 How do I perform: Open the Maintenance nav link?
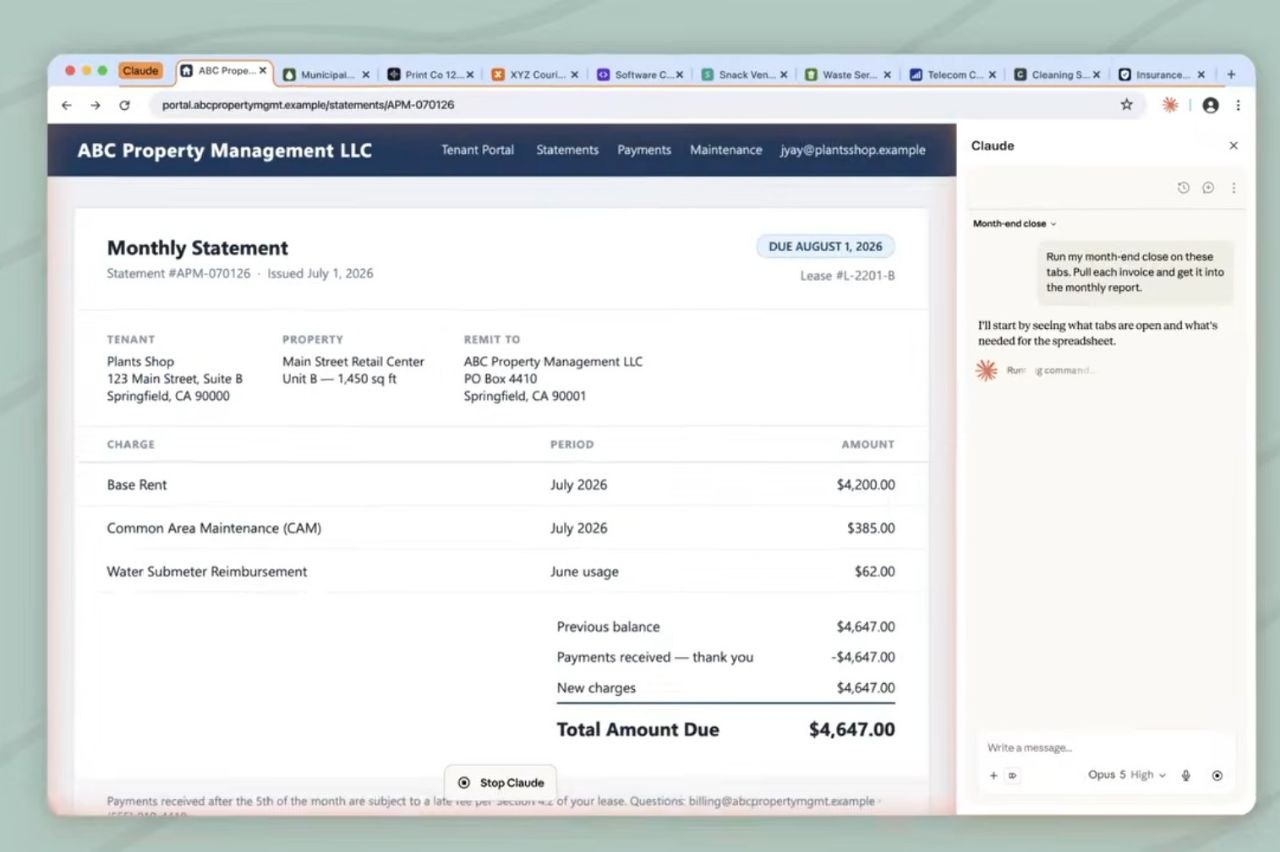(x=726, y=150)
